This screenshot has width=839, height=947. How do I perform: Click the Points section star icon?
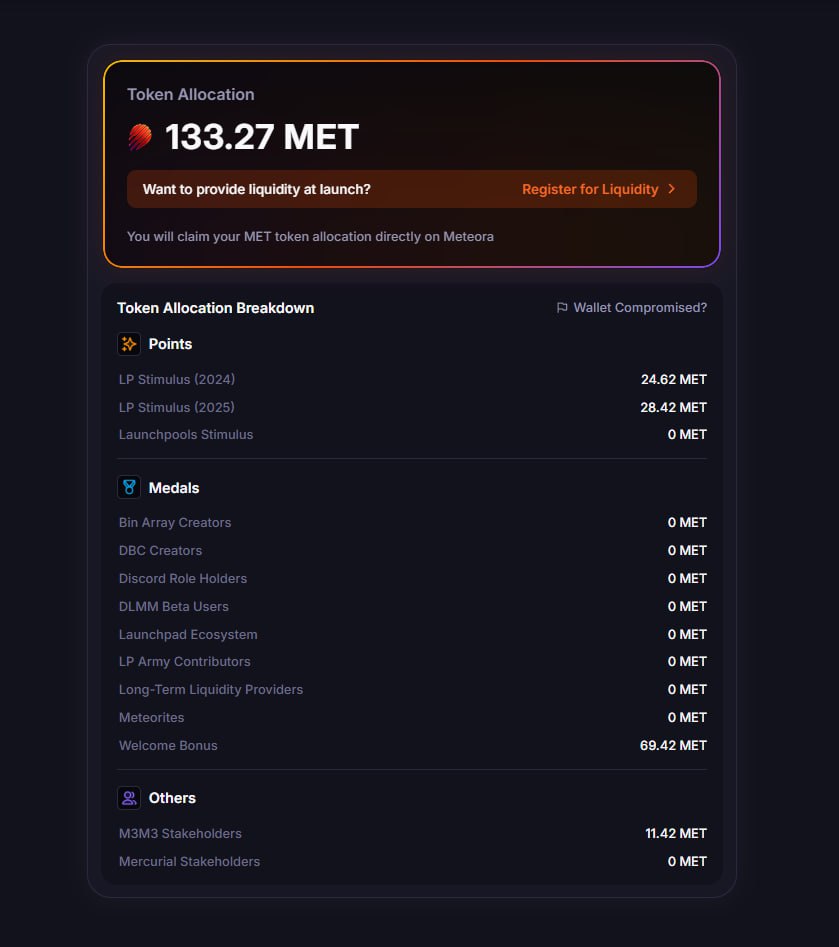(x=129, y=344)
